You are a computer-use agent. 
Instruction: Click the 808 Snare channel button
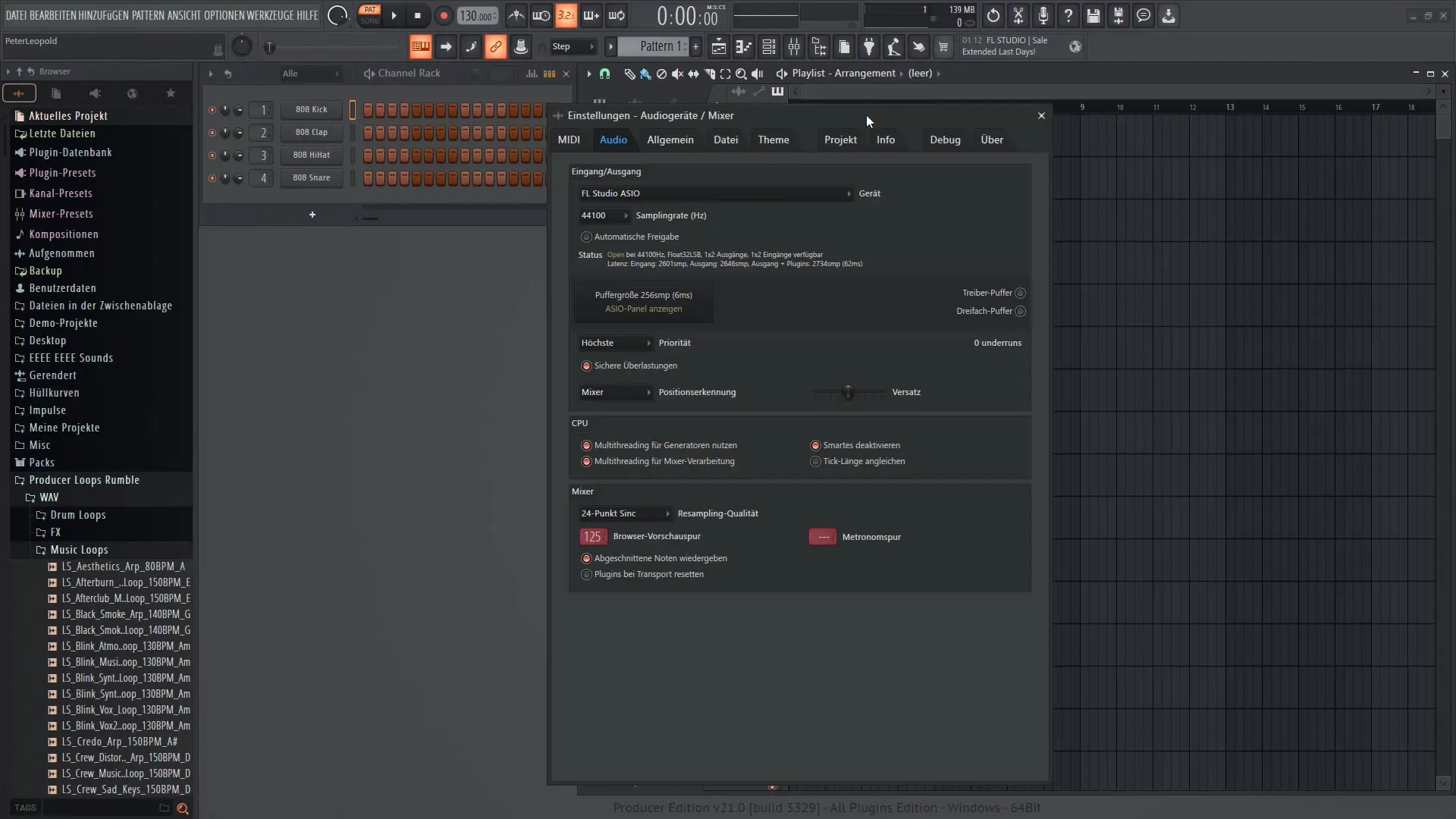312,178
